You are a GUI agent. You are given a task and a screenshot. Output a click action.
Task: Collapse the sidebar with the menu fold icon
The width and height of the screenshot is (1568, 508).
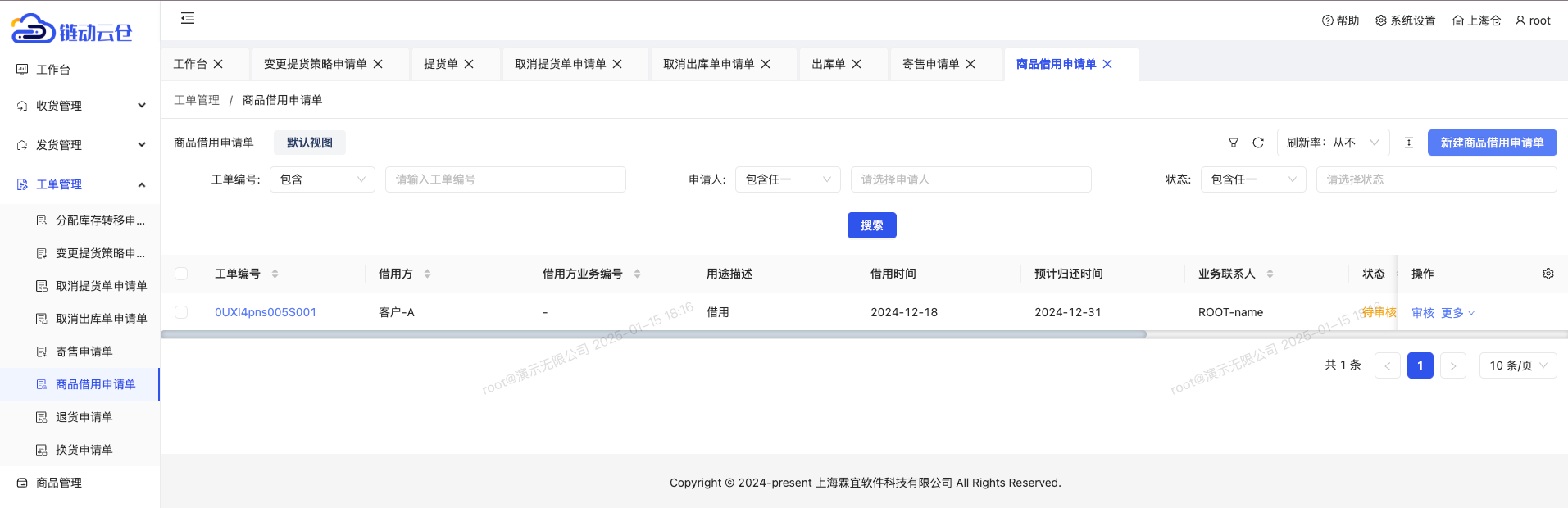coord(188,18)
